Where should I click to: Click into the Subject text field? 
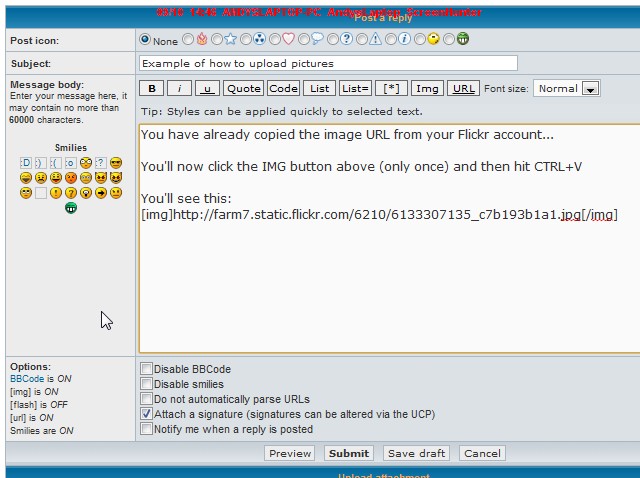[328, 63]
